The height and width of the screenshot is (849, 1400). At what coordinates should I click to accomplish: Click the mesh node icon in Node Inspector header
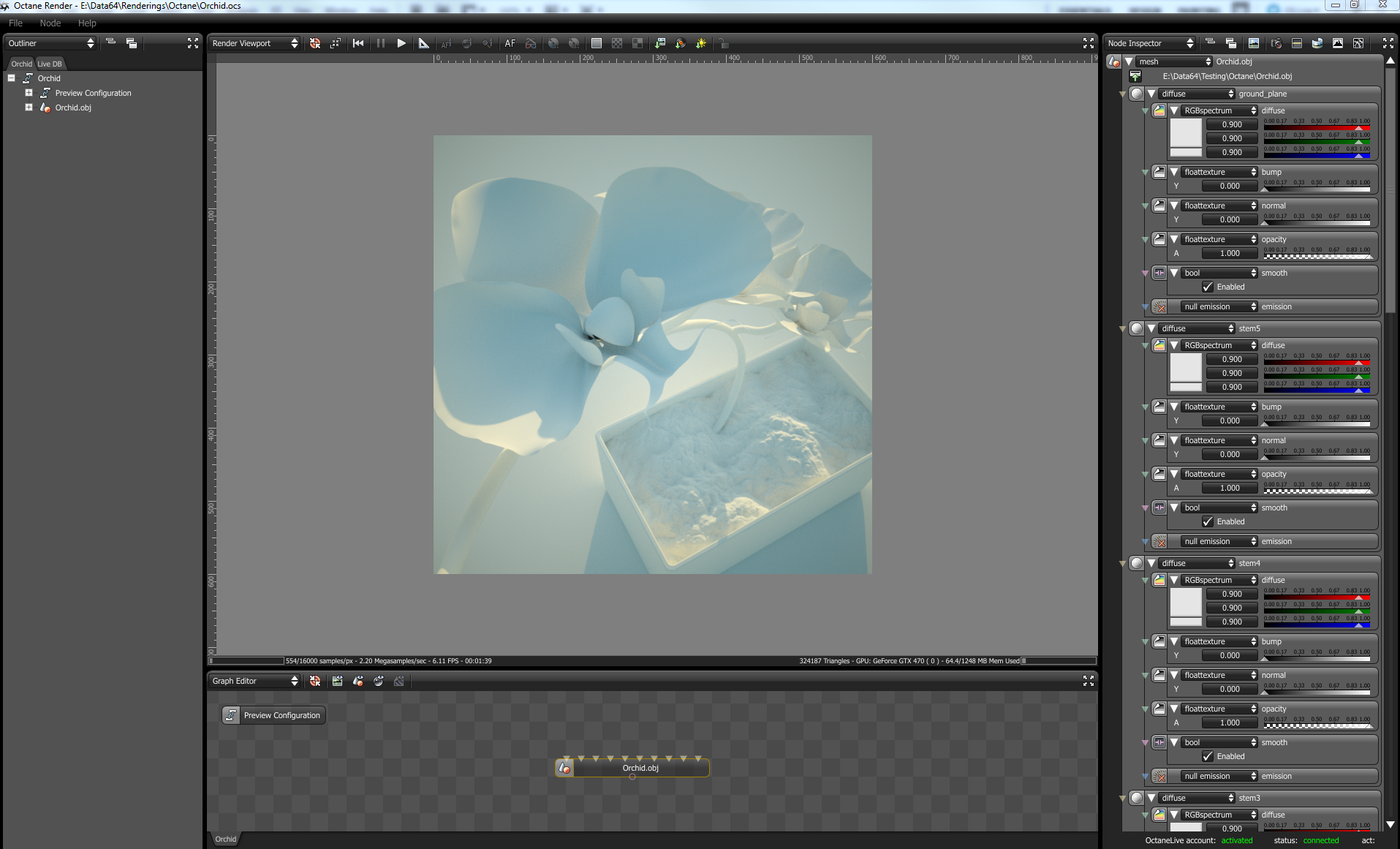coord(1113,61)
